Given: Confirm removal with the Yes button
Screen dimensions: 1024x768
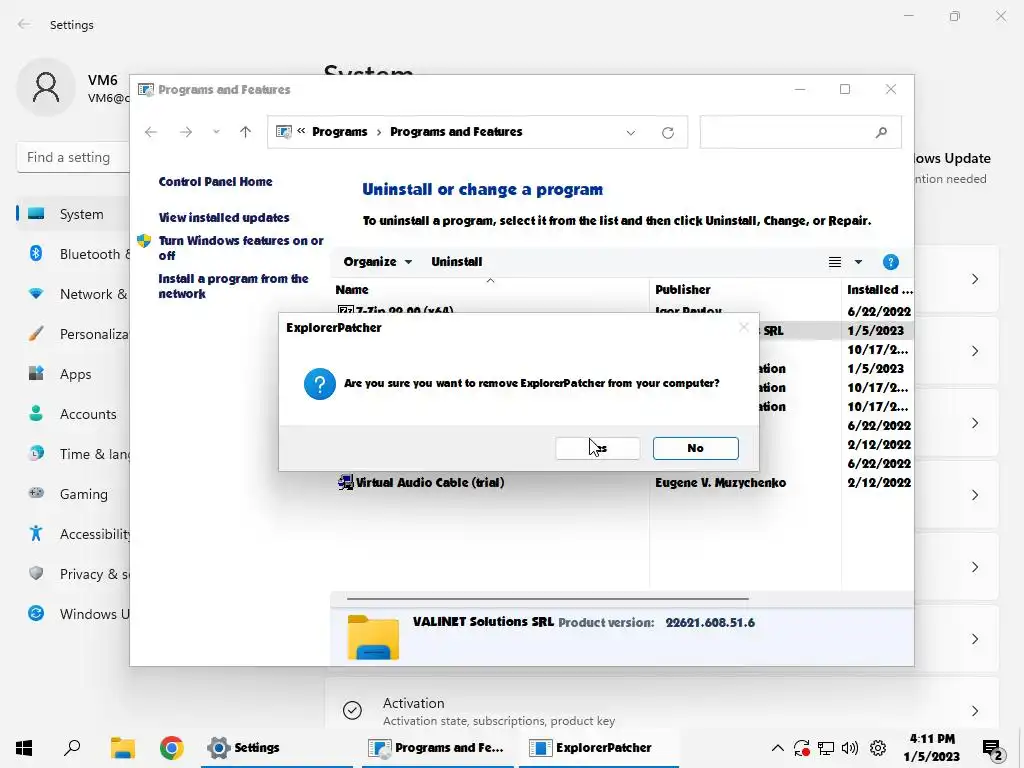Looking at the screenshot, I should click(x=598, y=448).
